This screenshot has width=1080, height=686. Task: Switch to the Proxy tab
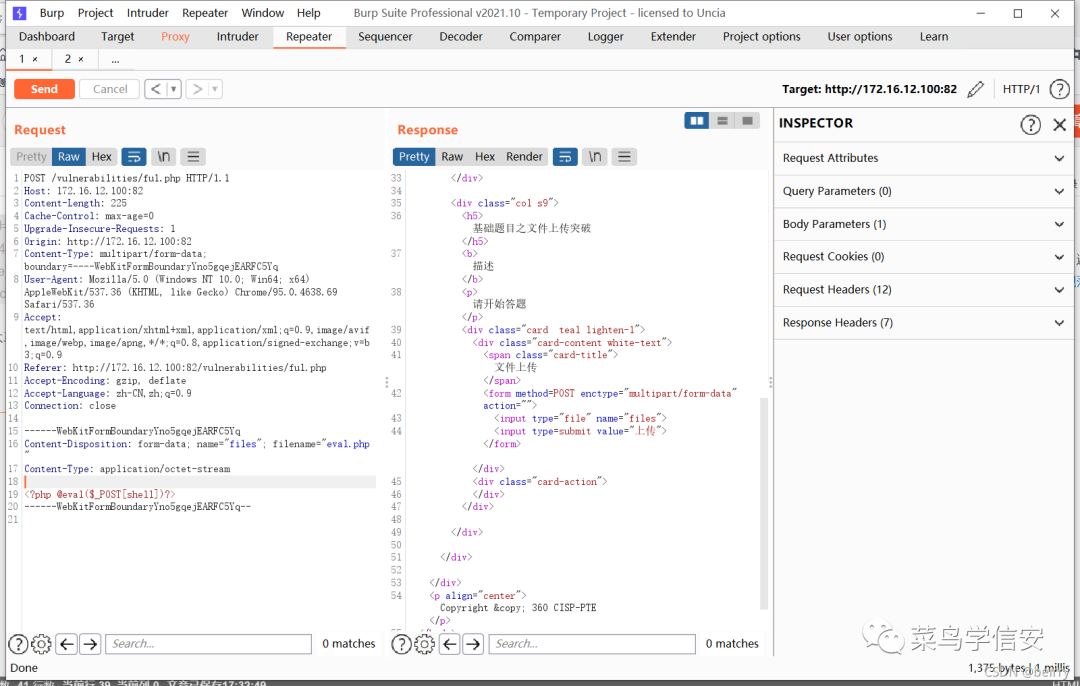coord(175,37)
